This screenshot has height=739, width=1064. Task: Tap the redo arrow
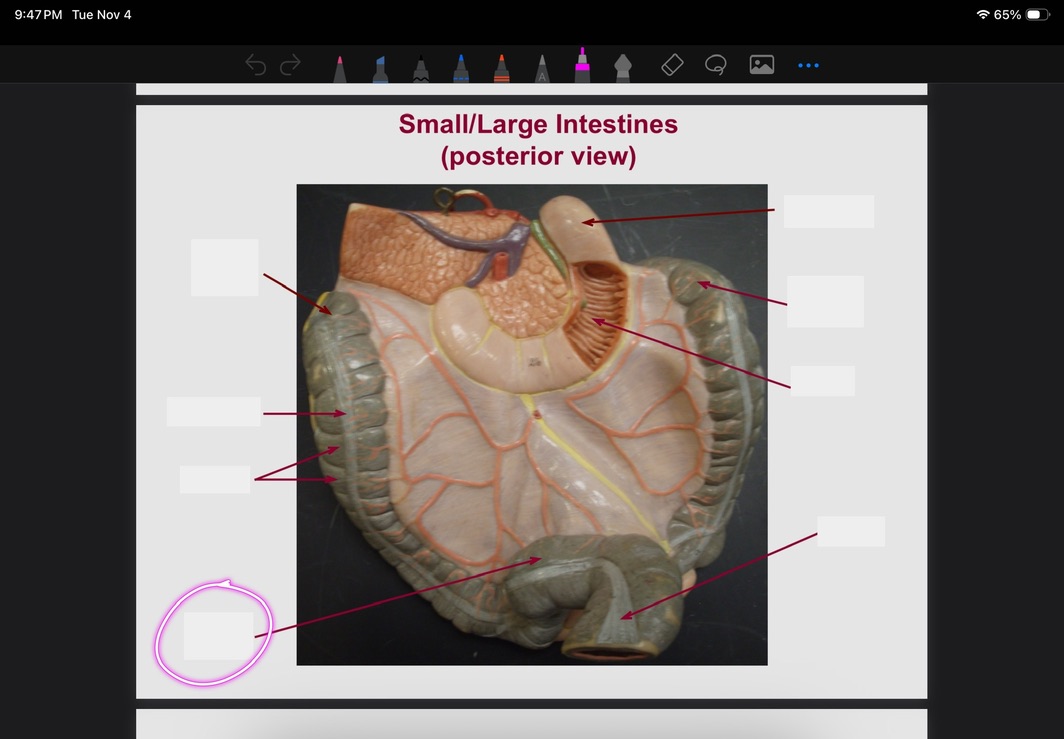click(290, 66)
